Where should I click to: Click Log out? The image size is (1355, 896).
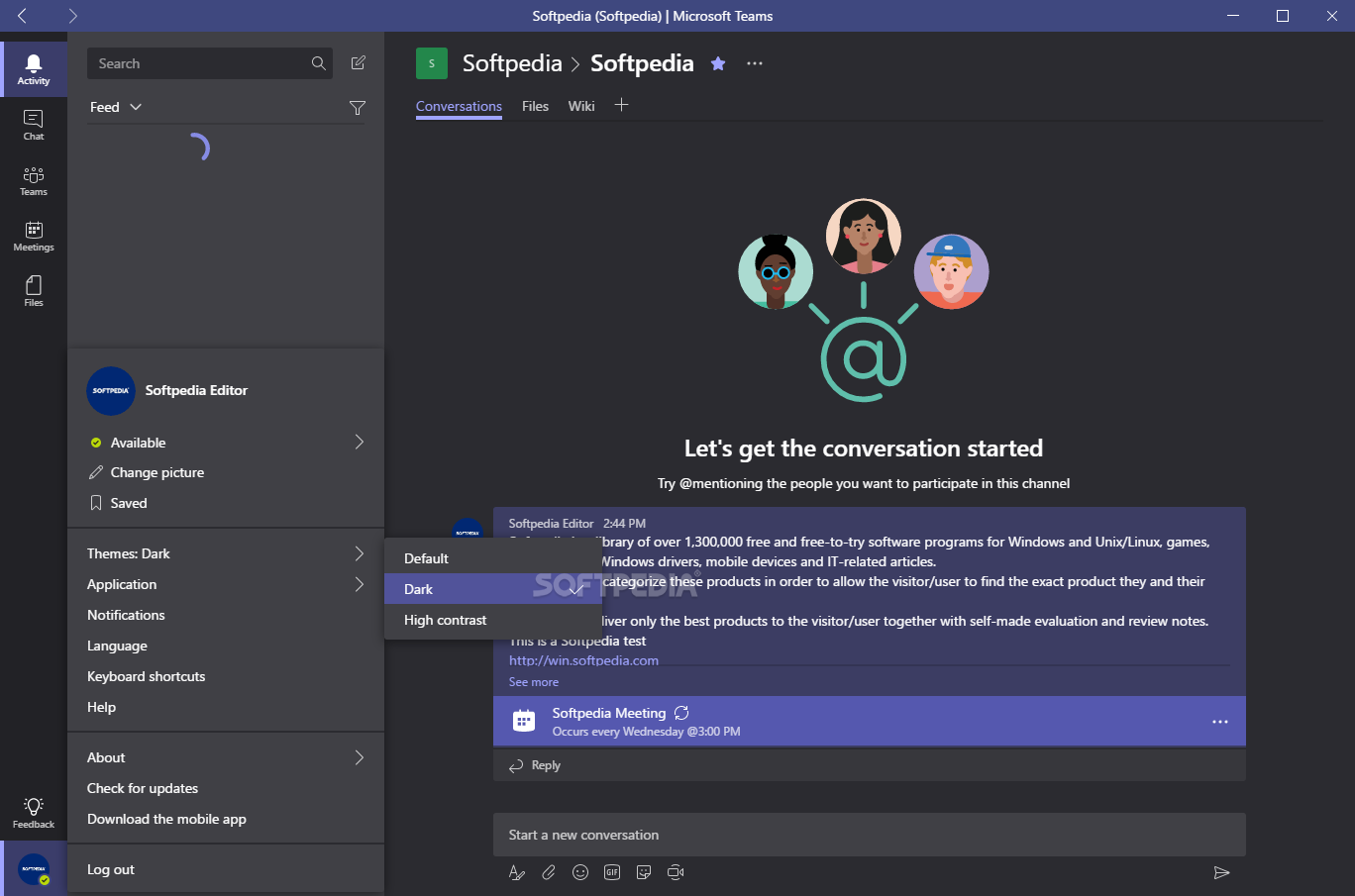point(111,869)
